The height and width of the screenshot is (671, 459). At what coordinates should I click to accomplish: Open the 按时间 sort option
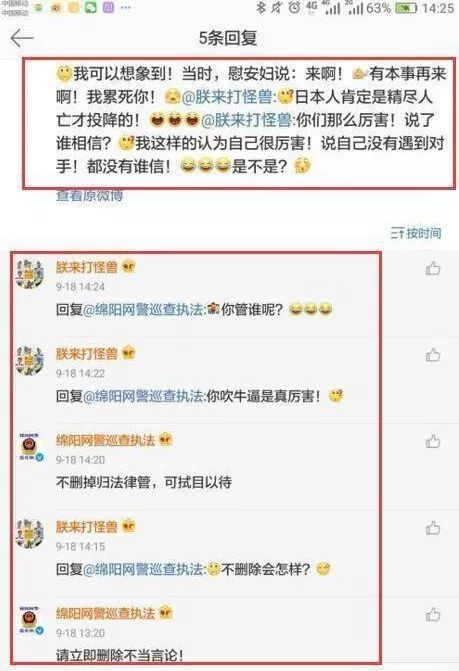pyautogui.click(x=415, y=233)
